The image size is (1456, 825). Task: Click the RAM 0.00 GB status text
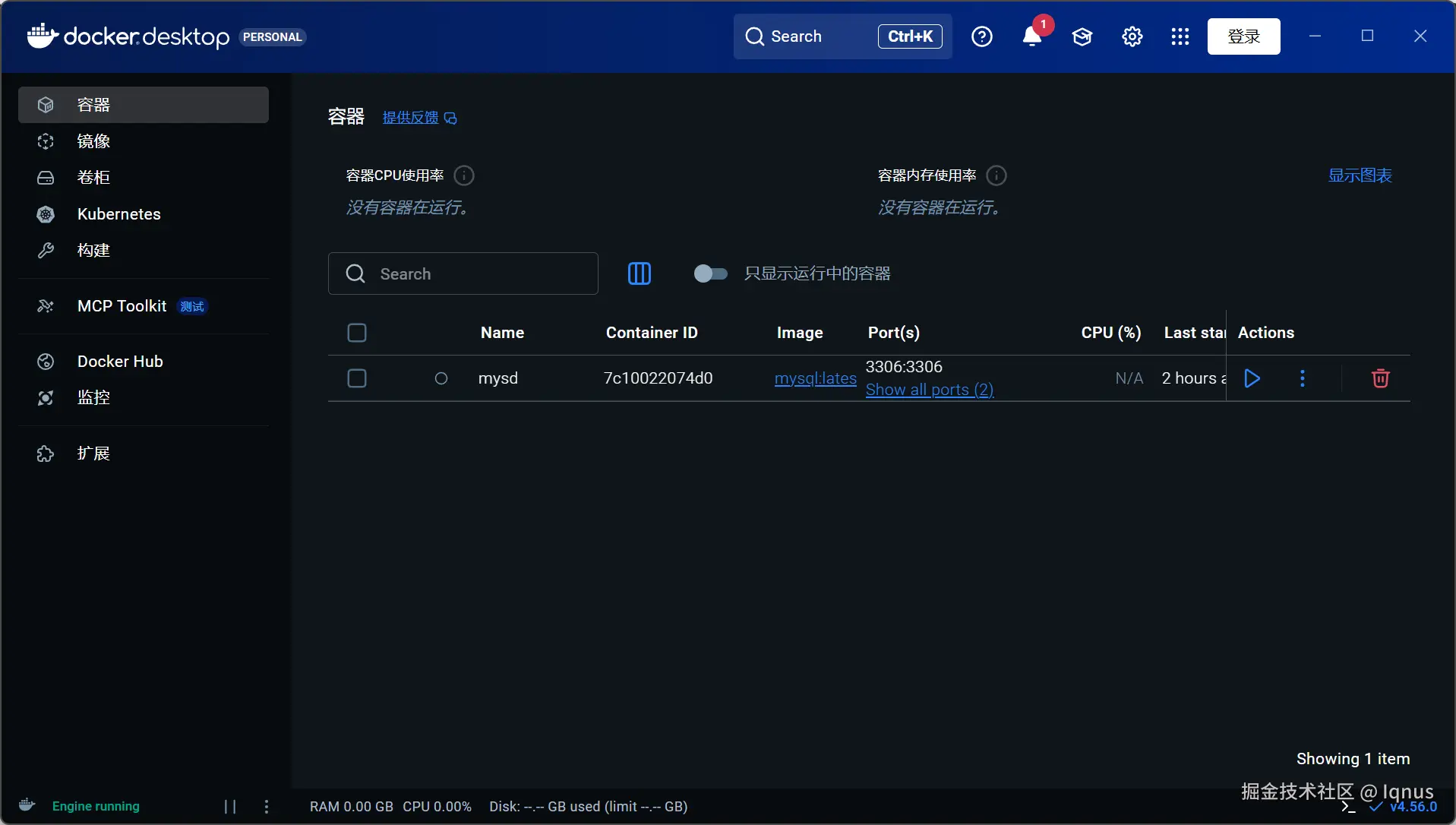coord(352,807)
